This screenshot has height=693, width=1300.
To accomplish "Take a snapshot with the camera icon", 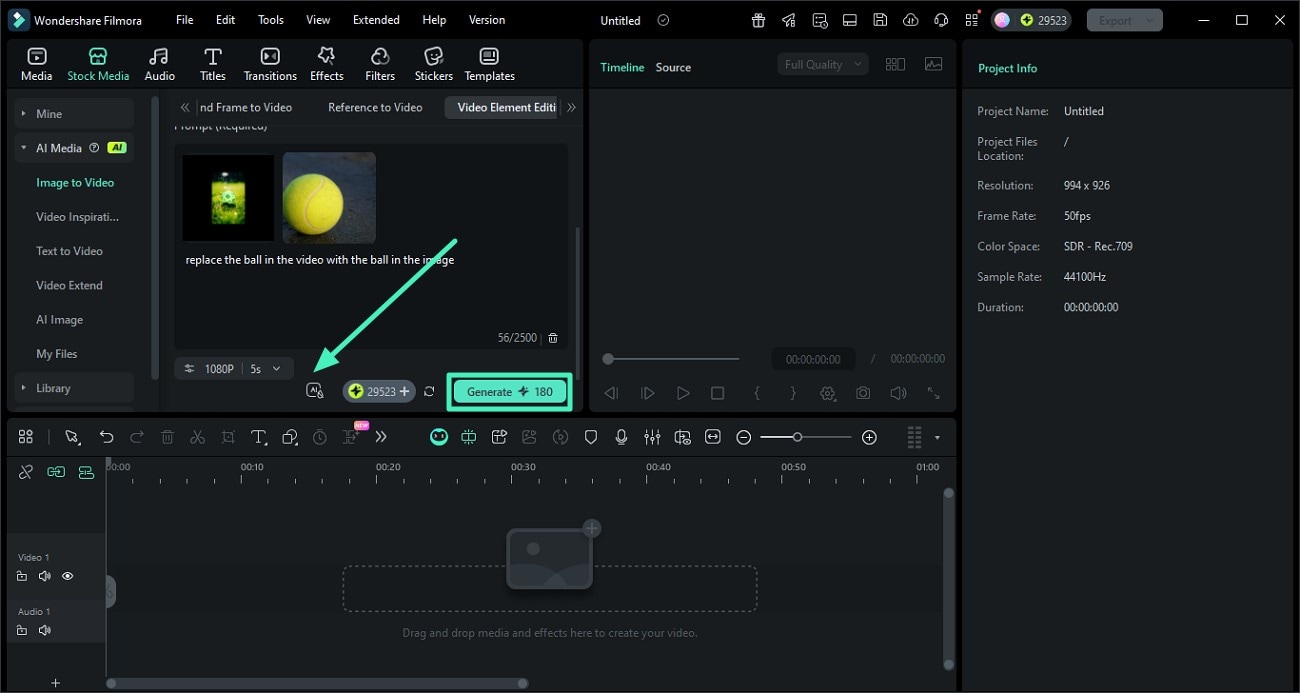I will click(x=862, y=393).
